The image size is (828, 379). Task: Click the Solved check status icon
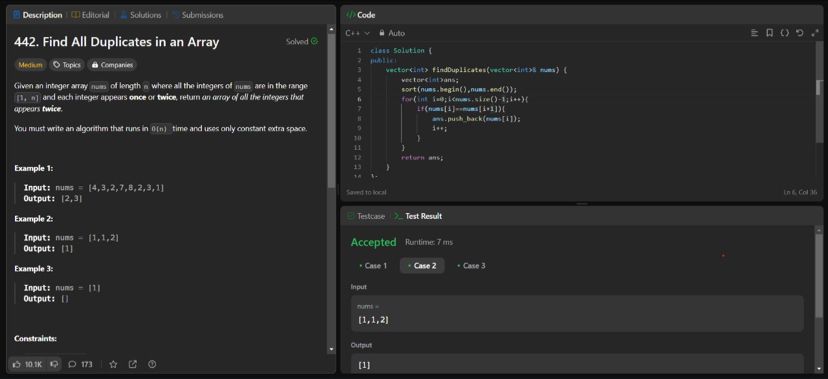coord(315,41)
